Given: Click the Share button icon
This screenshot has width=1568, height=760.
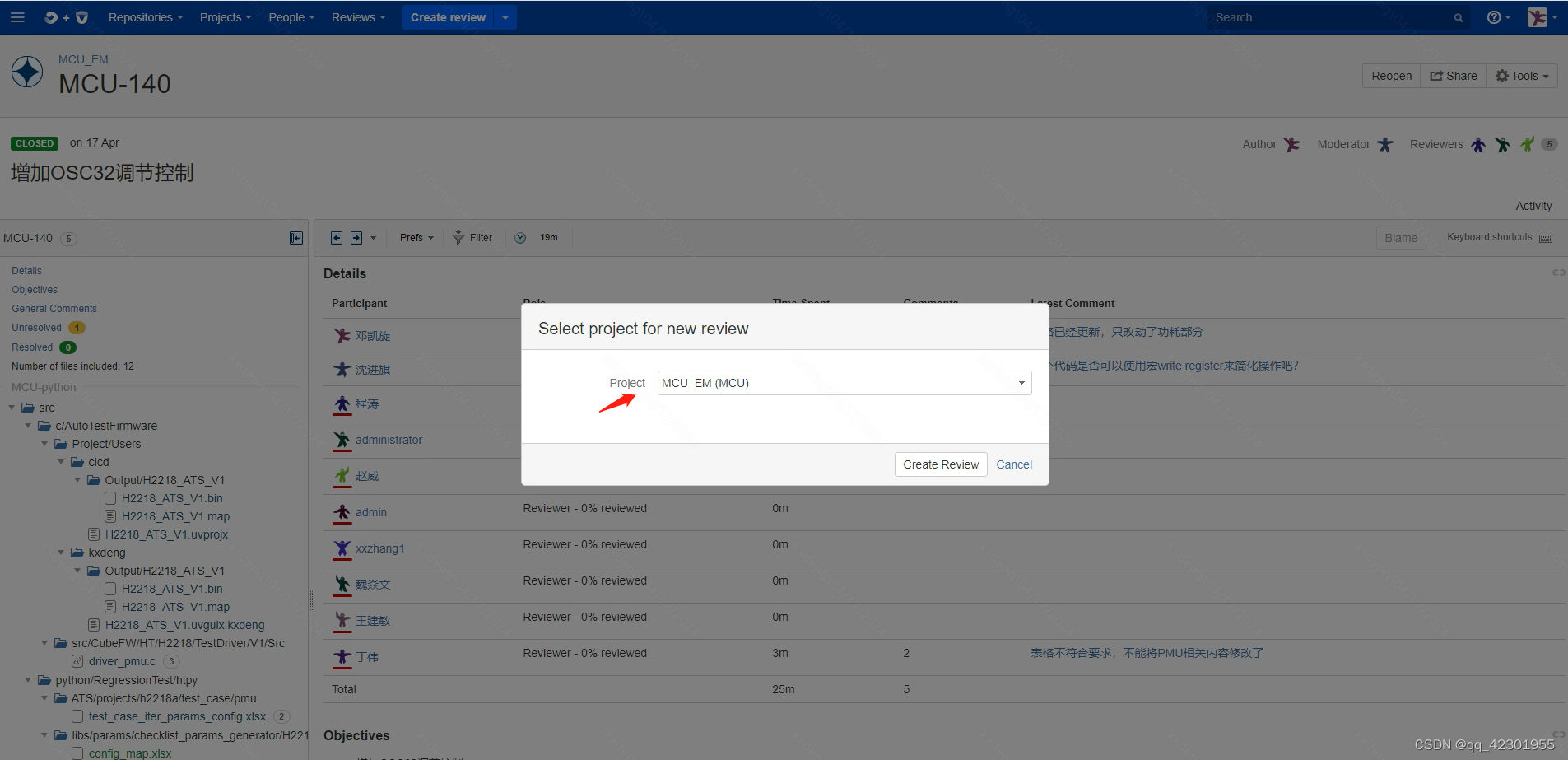Looking at the screenshot, I should tap(1436, 76).
